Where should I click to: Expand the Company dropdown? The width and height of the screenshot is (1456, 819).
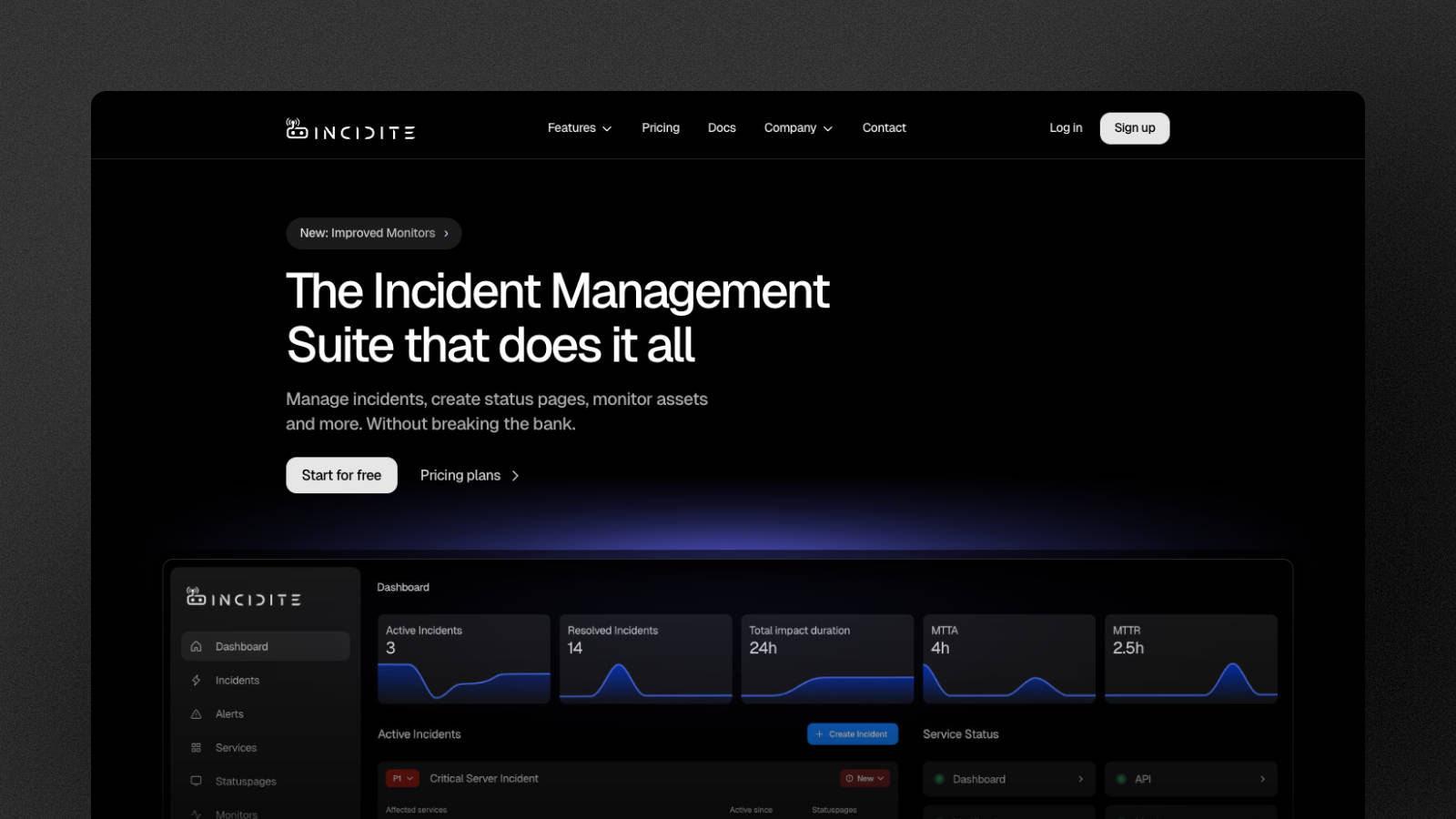(797, 127)
